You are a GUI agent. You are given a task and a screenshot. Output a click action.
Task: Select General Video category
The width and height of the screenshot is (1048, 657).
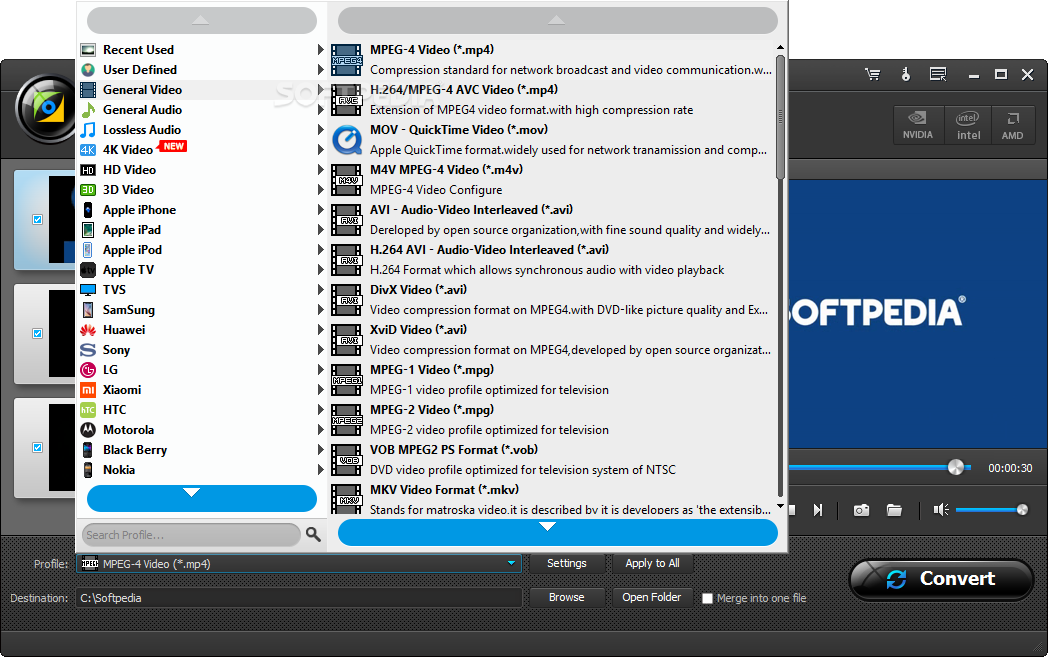(201, 90)
